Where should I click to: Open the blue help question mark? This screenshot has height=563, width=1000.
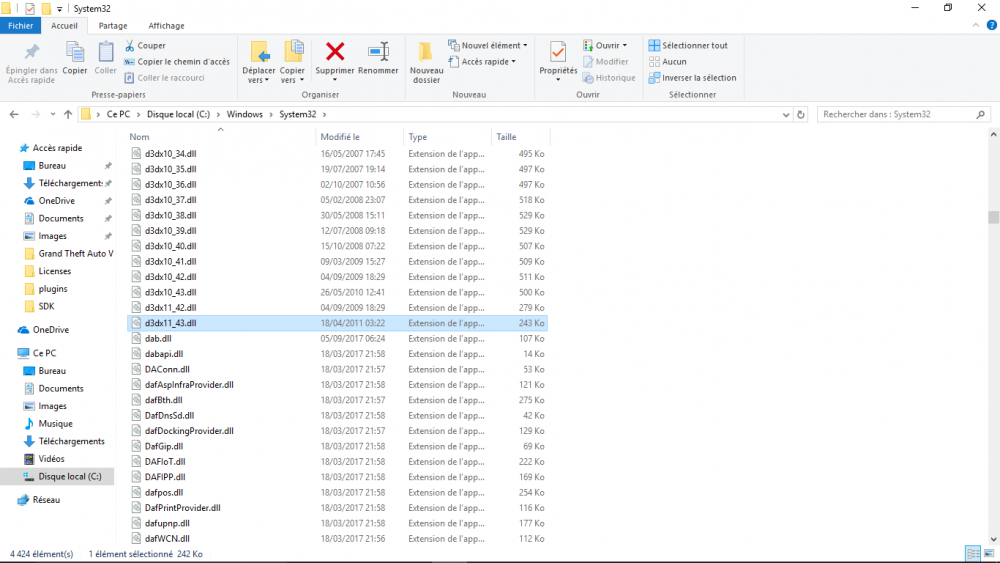[992, 26]
